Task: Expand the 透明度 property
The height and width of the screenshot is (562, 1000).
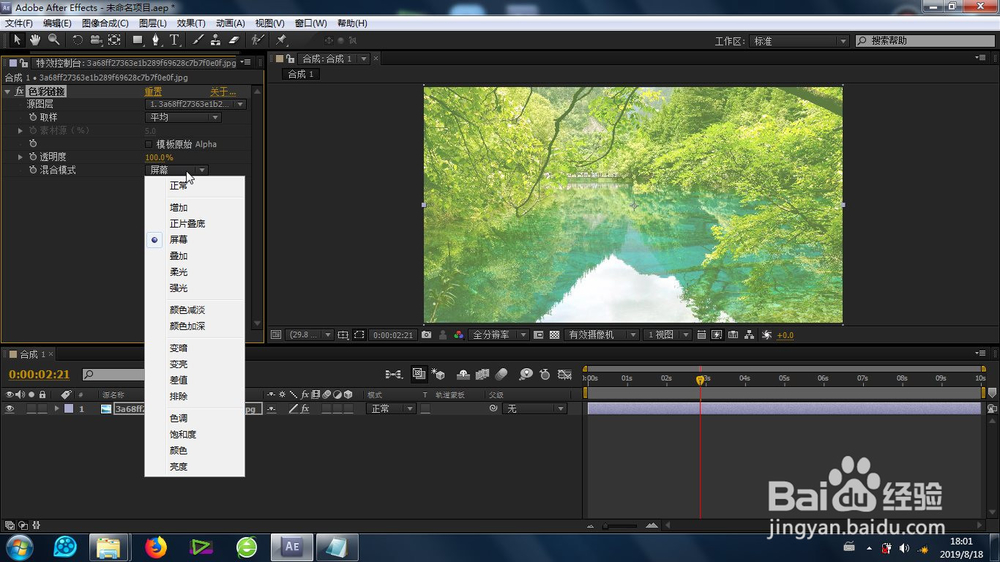Action: click(x=20, y=156)
